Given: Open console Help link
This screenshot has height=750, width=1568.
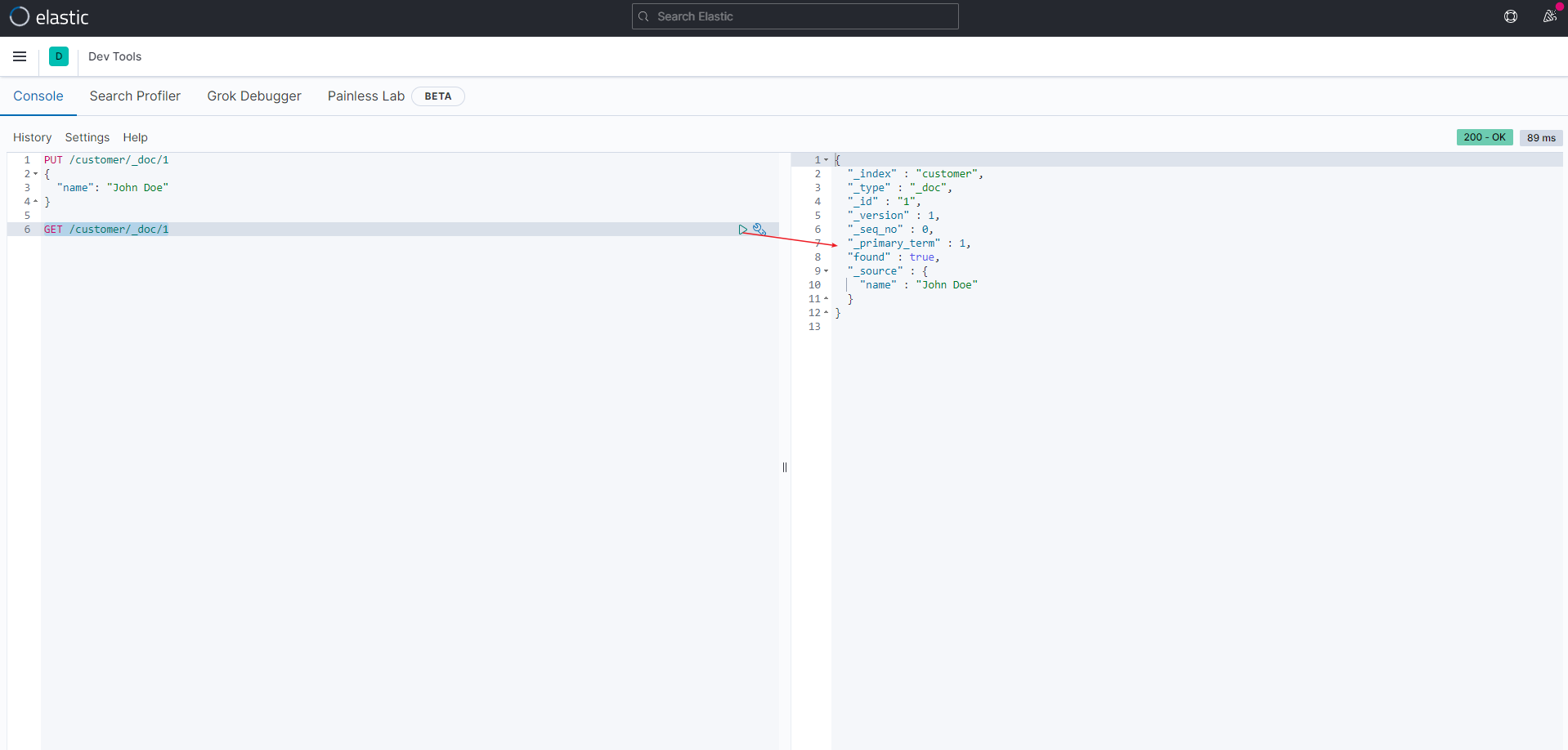Looking at the screenshot, I should click(135, 137).
